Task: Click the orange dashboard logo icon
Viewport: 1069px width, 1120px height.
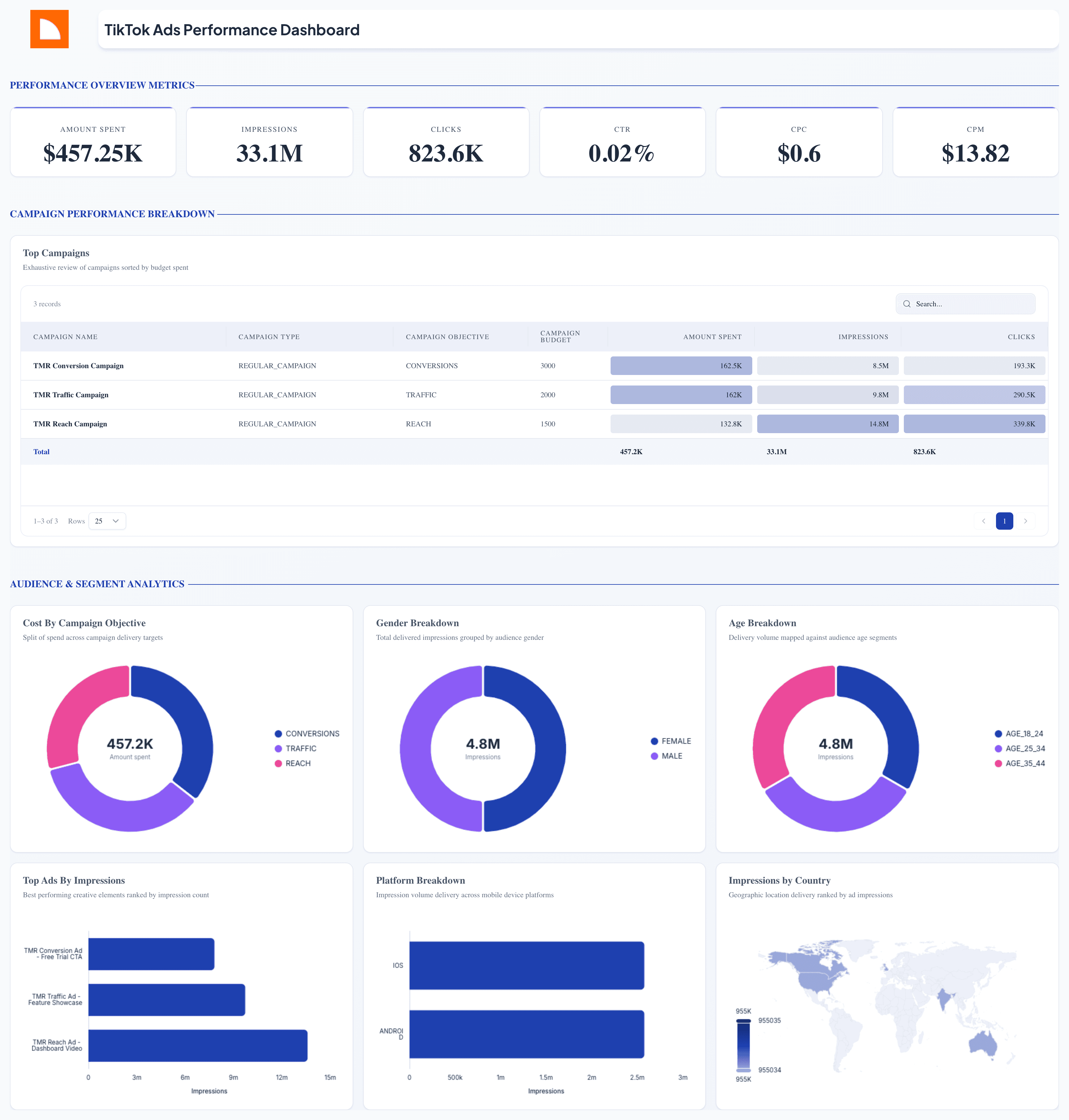Action: pos(49,29)
